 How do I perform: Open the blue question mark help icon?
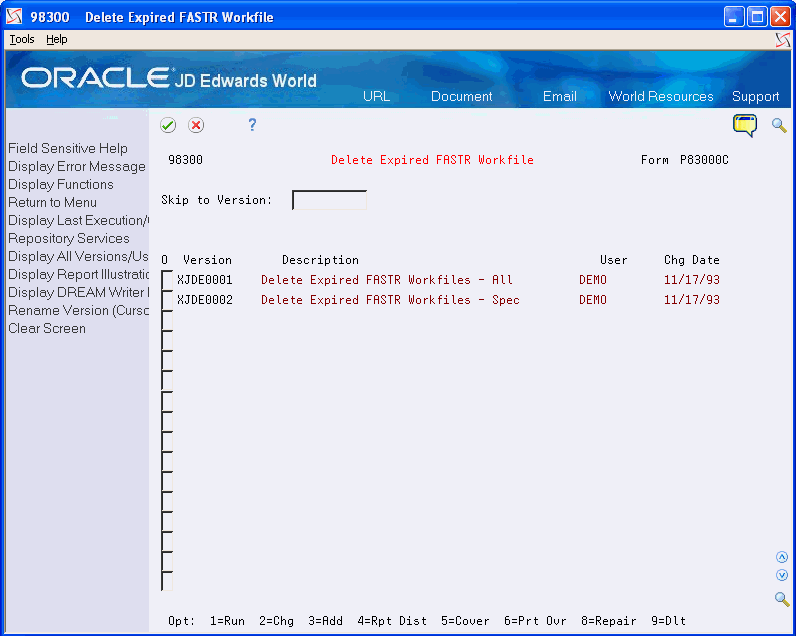(x=252, y=125)
